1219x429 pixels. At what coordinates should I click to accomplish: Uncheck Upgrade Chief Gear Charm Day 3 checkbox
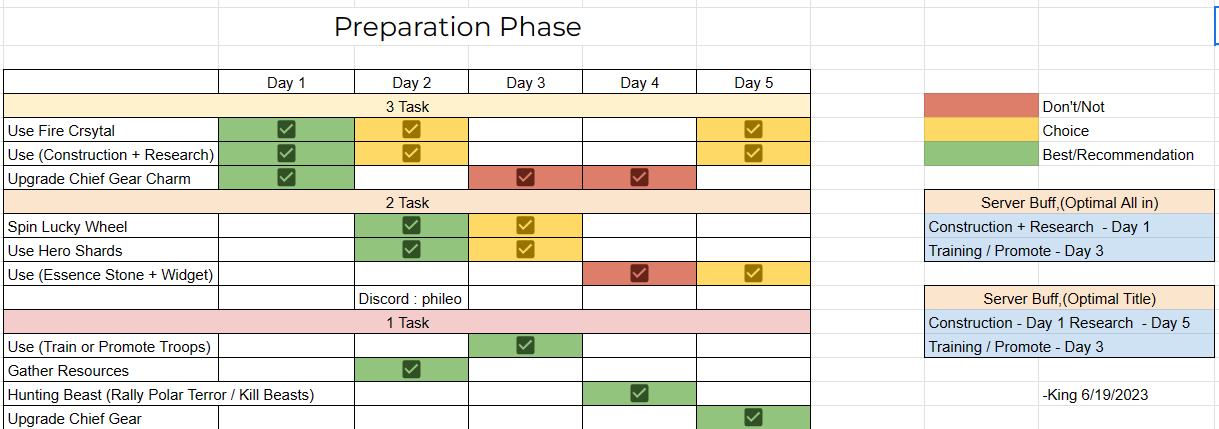point(525,177)
